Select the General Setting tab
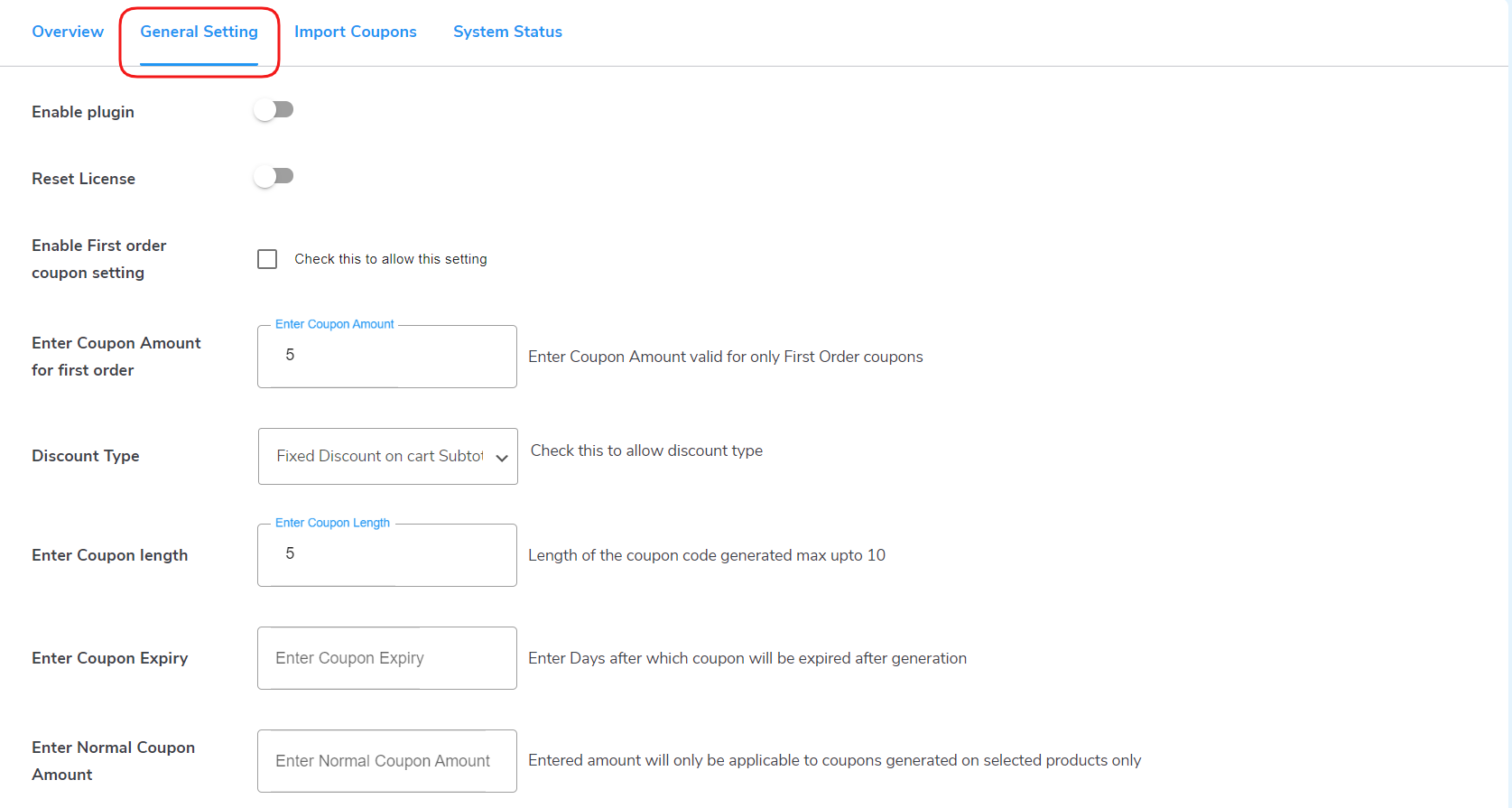 tap(199, 32)
